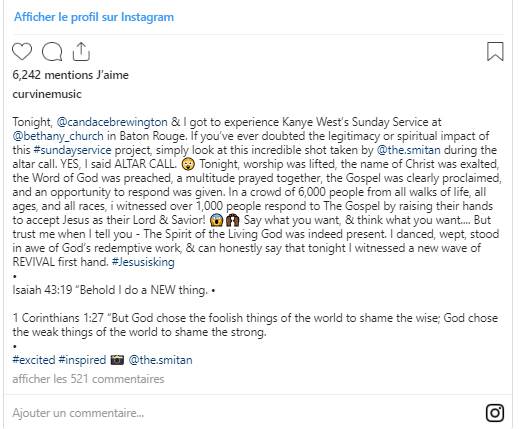Open the @candacebrewington mention

coord(112,122)
